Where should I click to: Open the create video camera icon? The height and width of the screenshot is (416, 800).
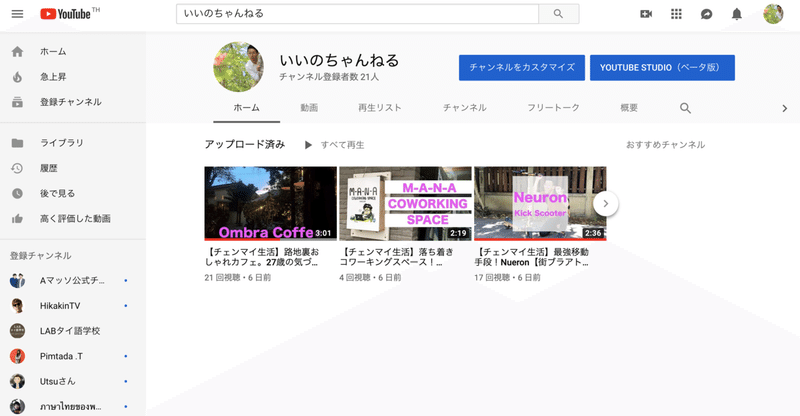(x=646, y=14)
